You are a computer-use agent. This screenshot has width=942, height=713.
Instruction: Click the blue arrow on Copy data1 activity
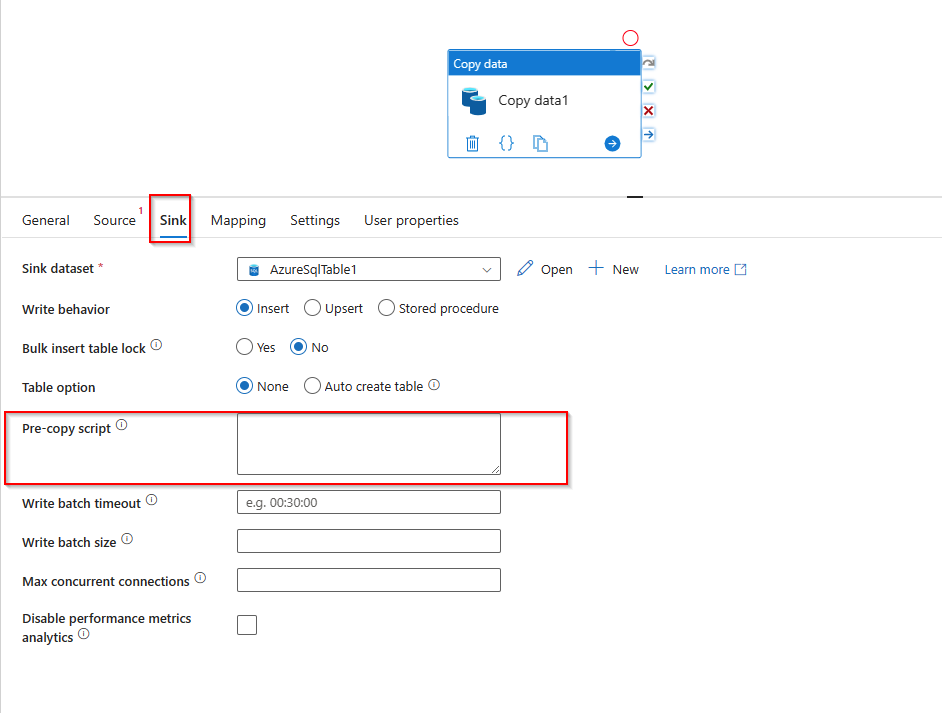(x=612, y=143)
